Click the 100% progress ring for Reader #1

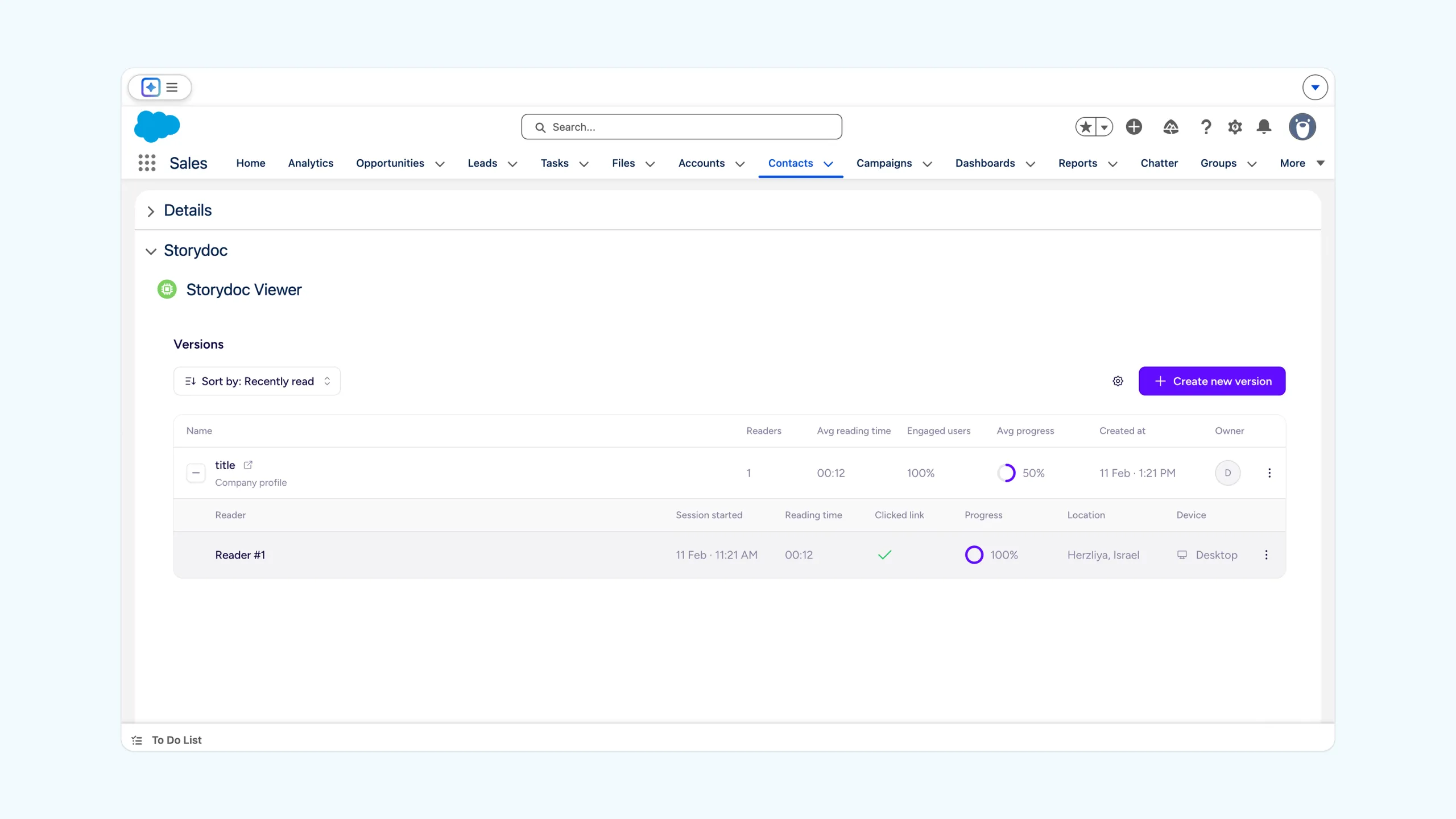974,555
